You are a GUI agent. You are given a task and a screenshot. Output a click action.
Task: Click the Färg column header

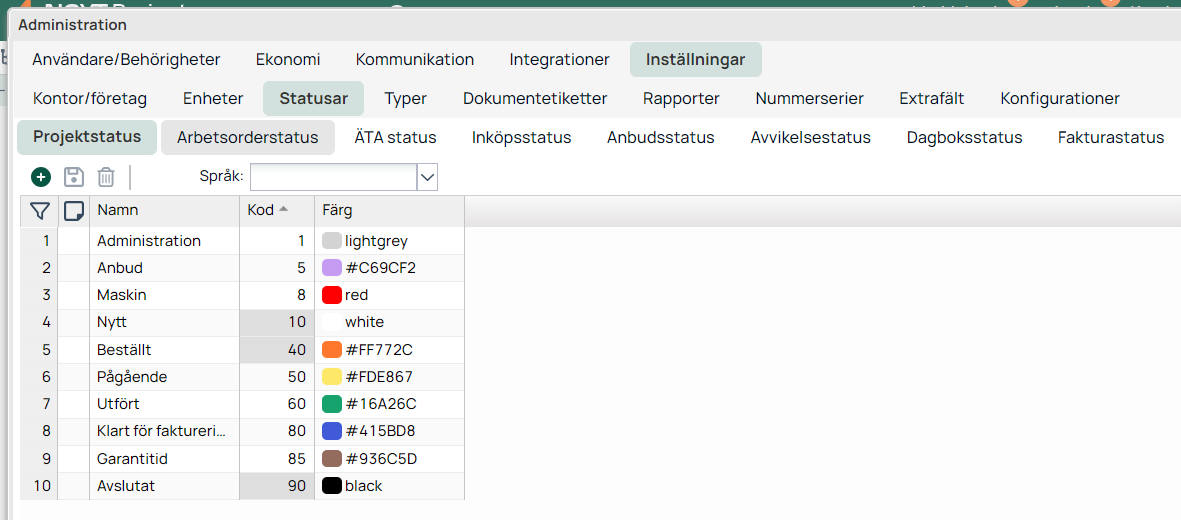pos(389,211)
